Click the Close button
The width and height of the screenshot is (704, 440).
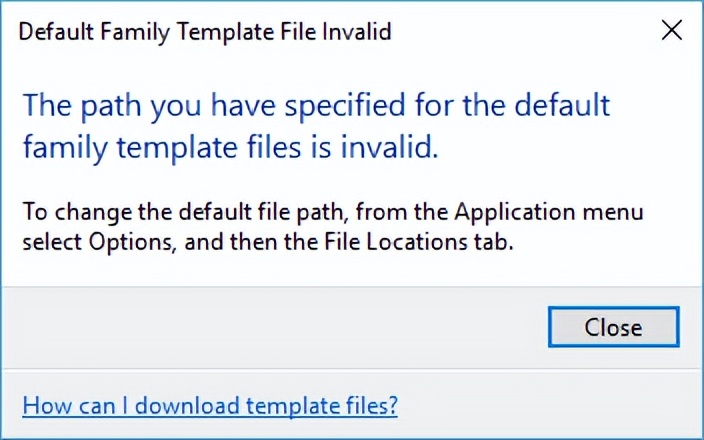[613, 327]
